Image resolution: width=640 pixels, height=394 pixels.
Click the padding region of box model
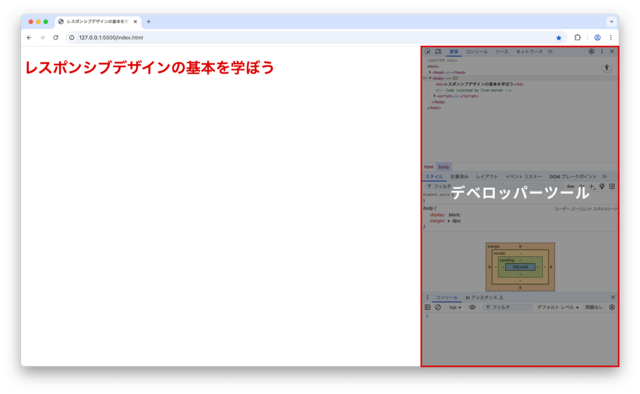click(x=520, y=260)
